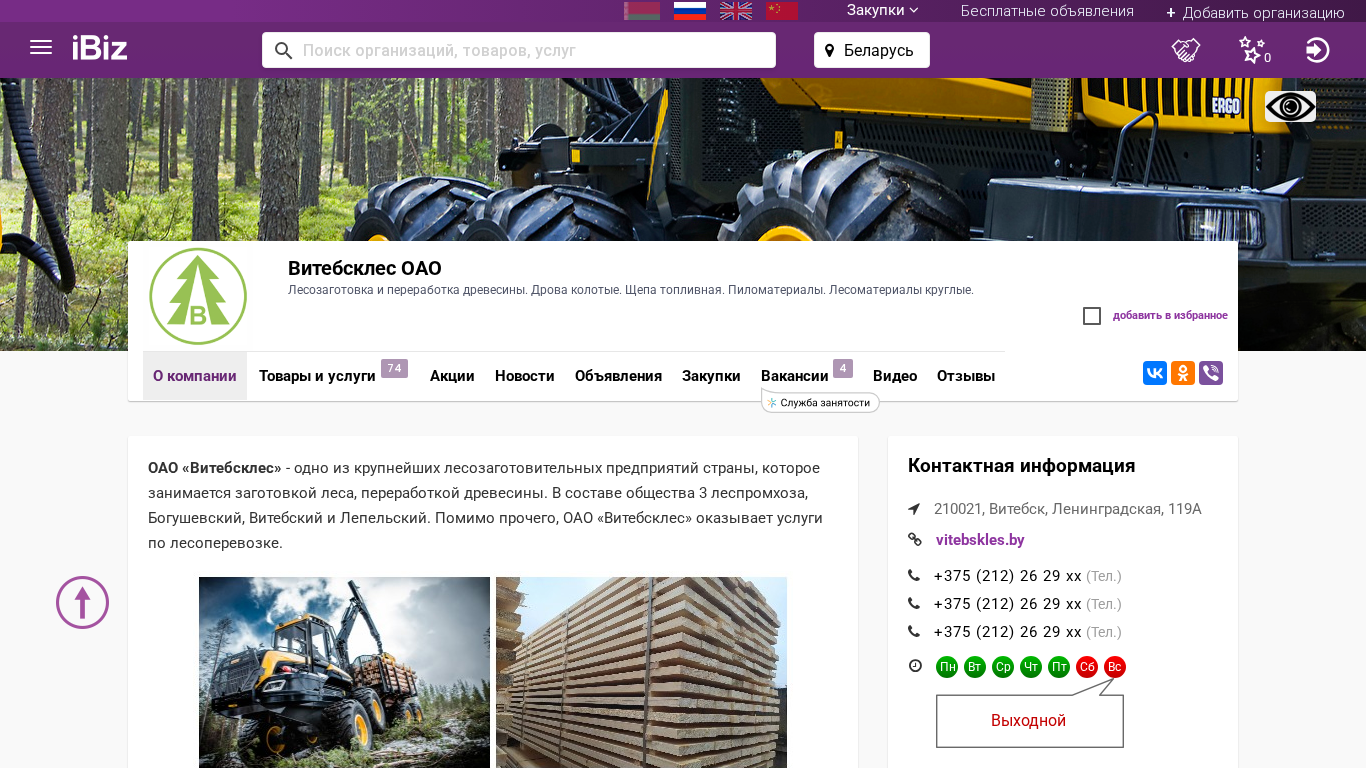Click the scroll-to-top arrow button
The image size is (1366, 768).
point(82,602)
